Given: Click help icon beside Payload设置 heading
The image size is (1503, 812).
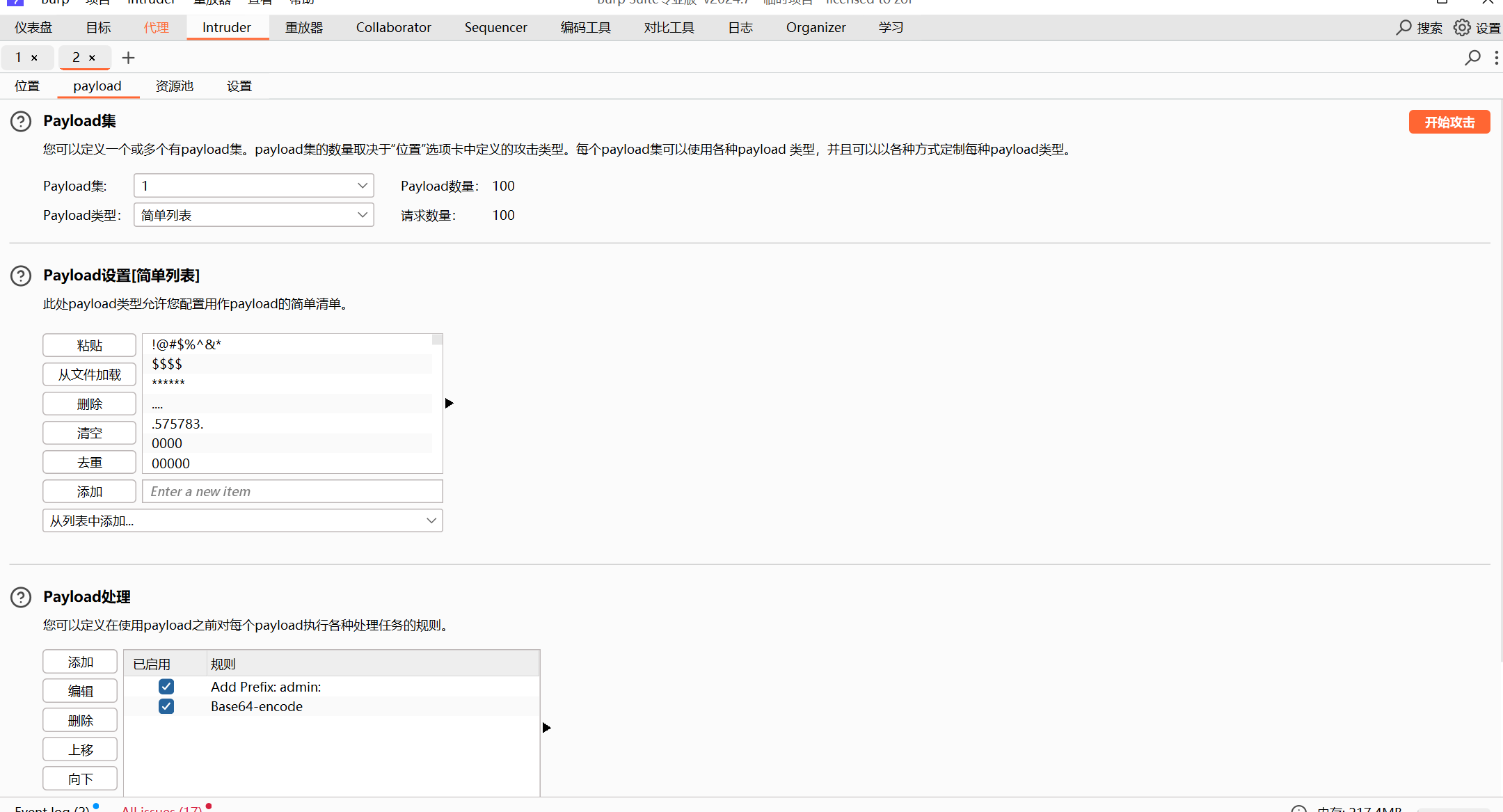Looking at the screenshot, I should [x=21, y=276].
